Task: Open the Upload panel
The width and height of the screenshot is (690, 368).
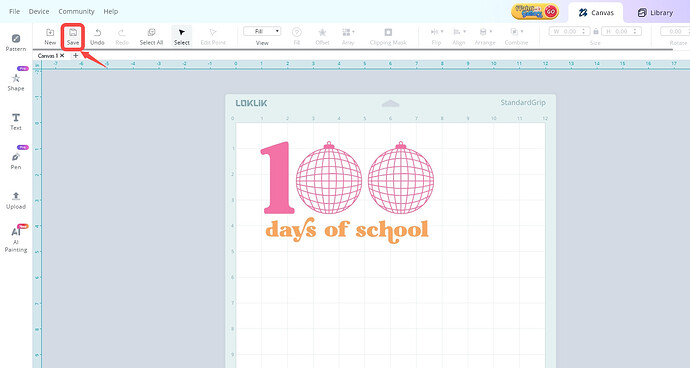Action: click(x=16, y=200)
